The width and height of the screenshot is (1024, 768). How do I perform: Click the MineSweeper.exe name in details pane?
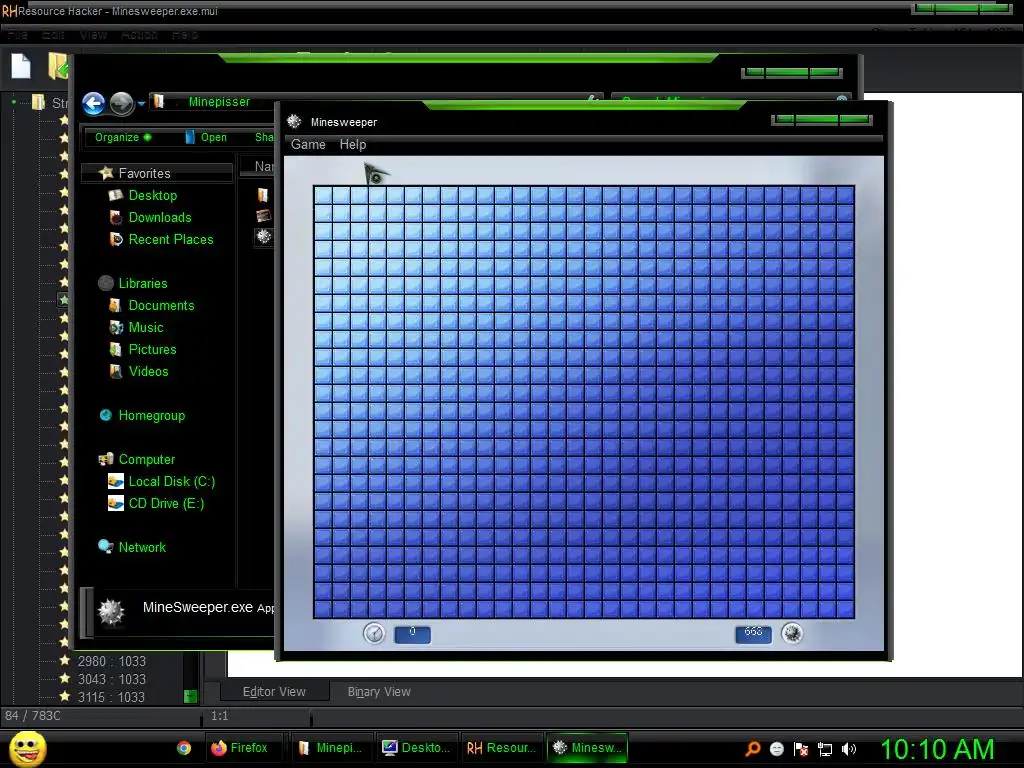coord(197,607)
